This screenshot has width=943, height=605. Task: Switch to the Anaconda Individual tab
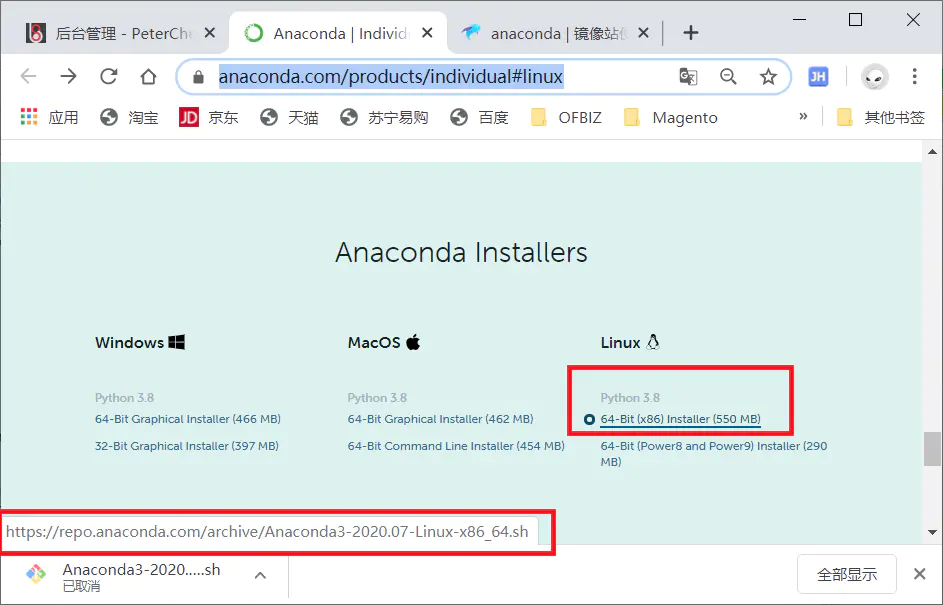tap(337, 33)
